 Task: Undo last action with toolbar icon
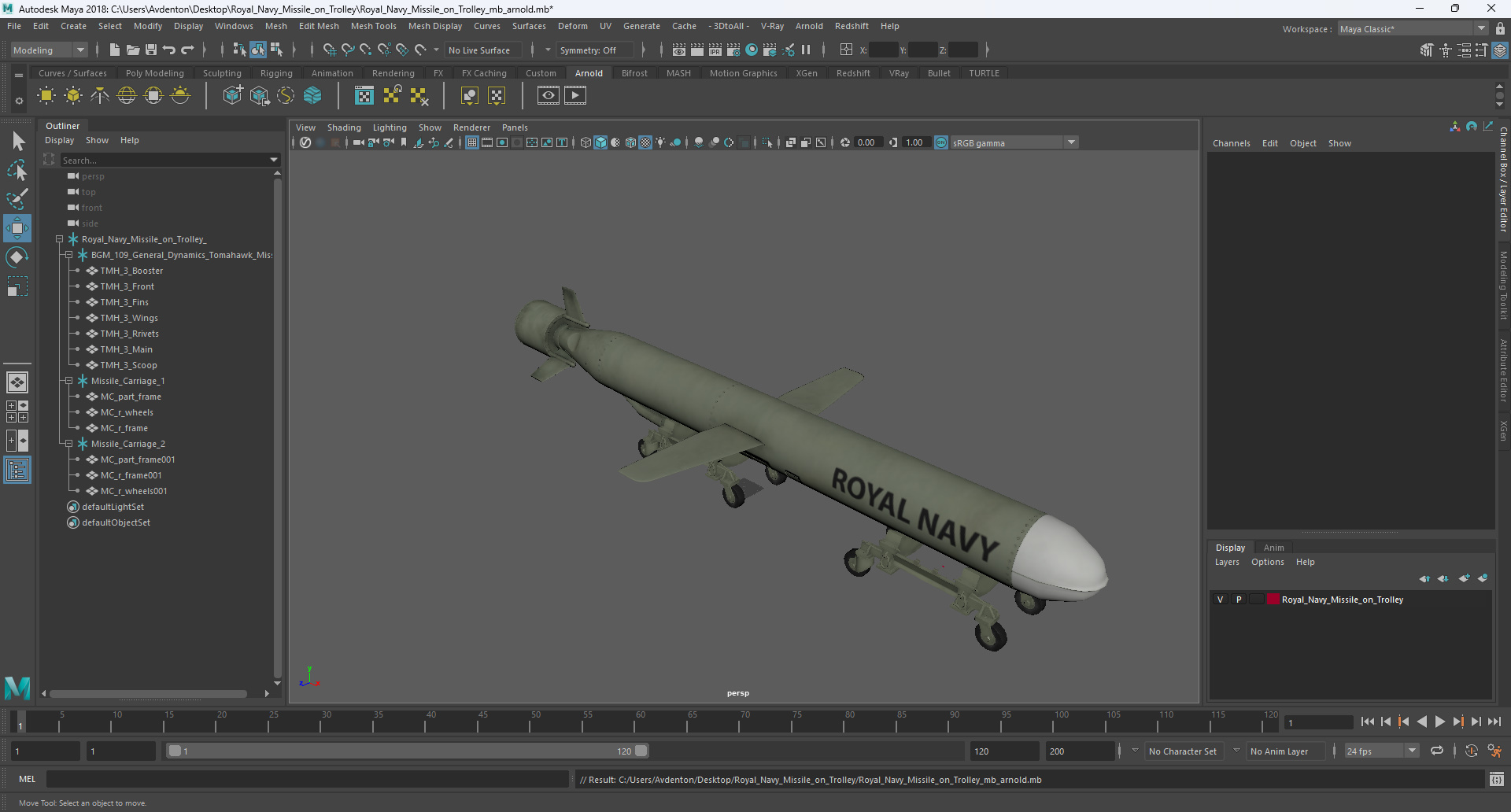[169, 50]
